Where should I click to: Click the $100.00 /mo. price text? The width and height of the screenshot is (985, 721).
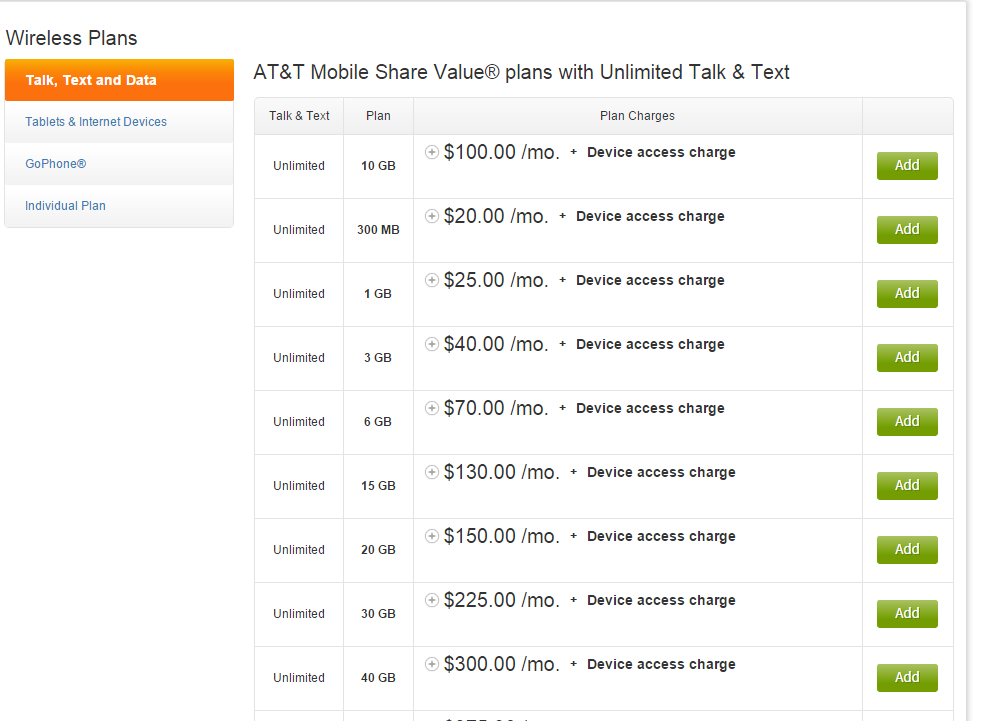(x=502, y=152)
